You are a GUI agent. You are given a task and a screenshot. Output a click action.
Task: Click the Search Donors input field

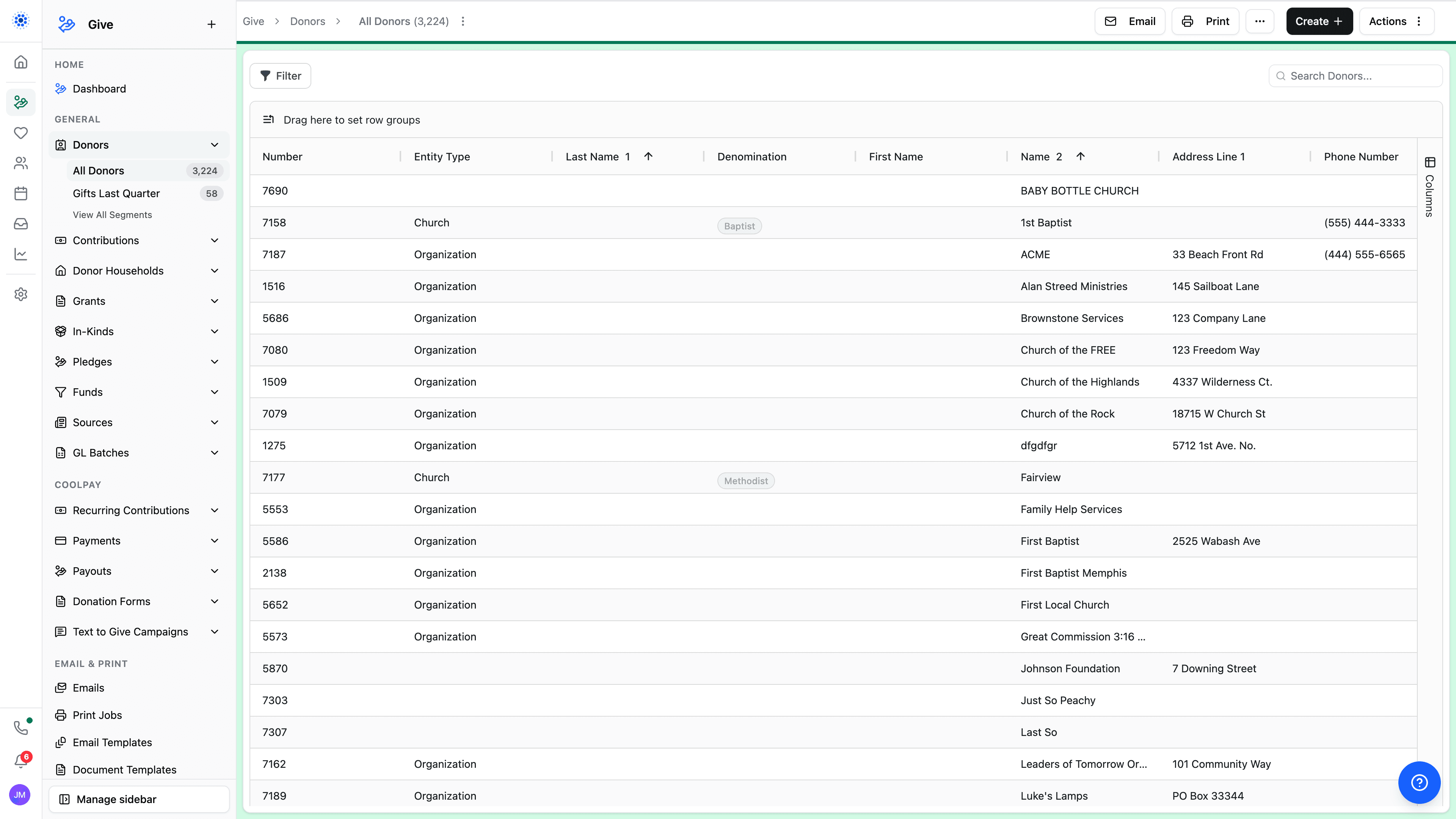pyautogui.click(x=1356, y=76)
